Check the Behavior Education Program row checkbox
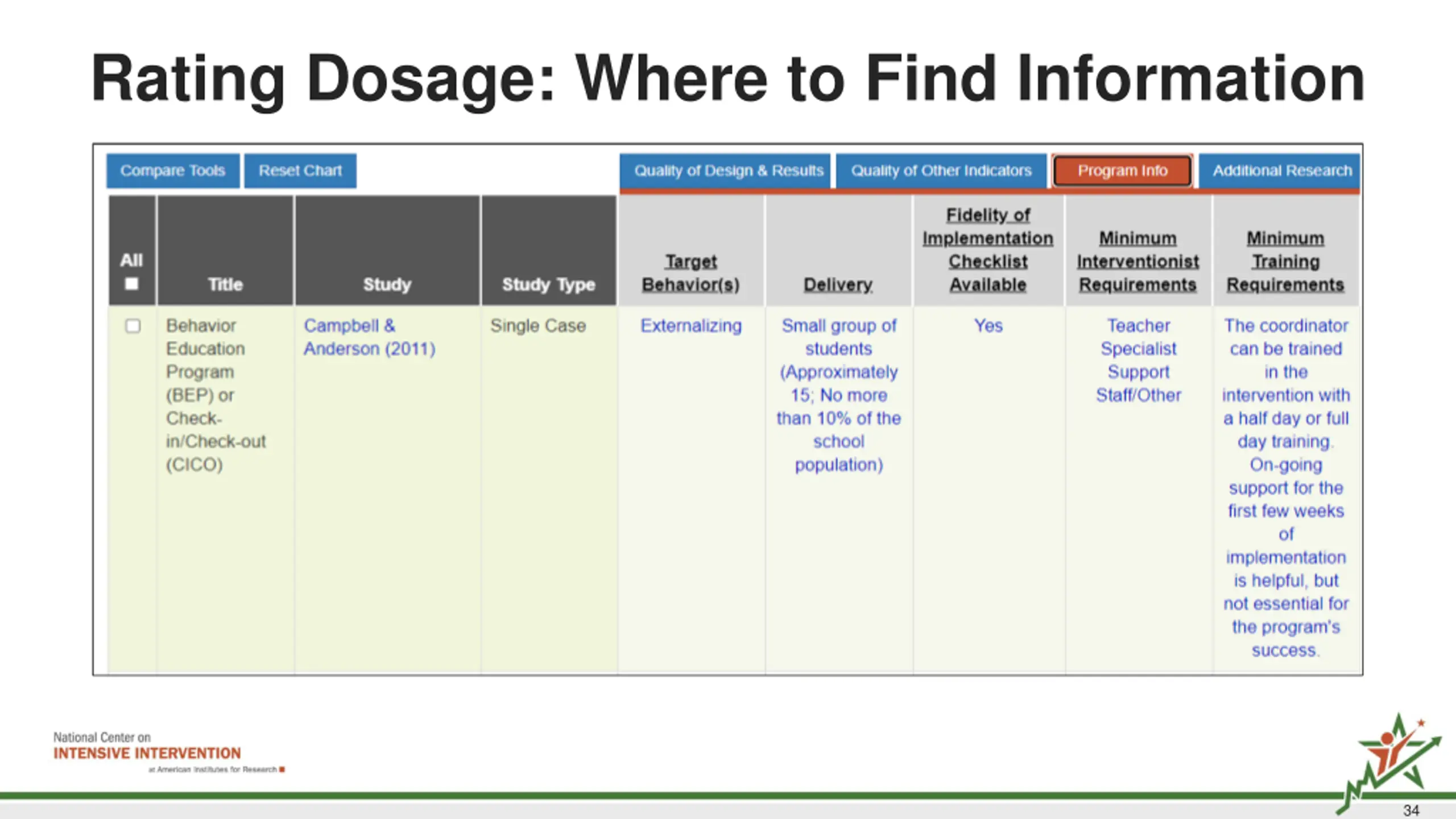The width and height of the screenshot is (1456, 819). coord(133,326)
